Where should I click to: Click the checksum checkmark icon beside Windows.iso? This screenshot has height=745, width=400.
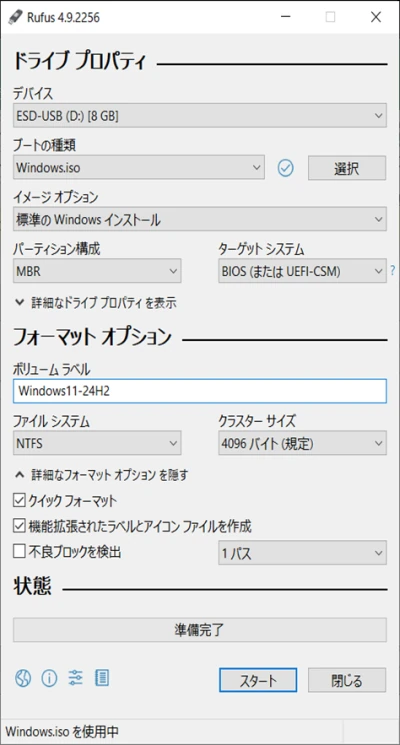pyautogui.click(x=286, y=168)
